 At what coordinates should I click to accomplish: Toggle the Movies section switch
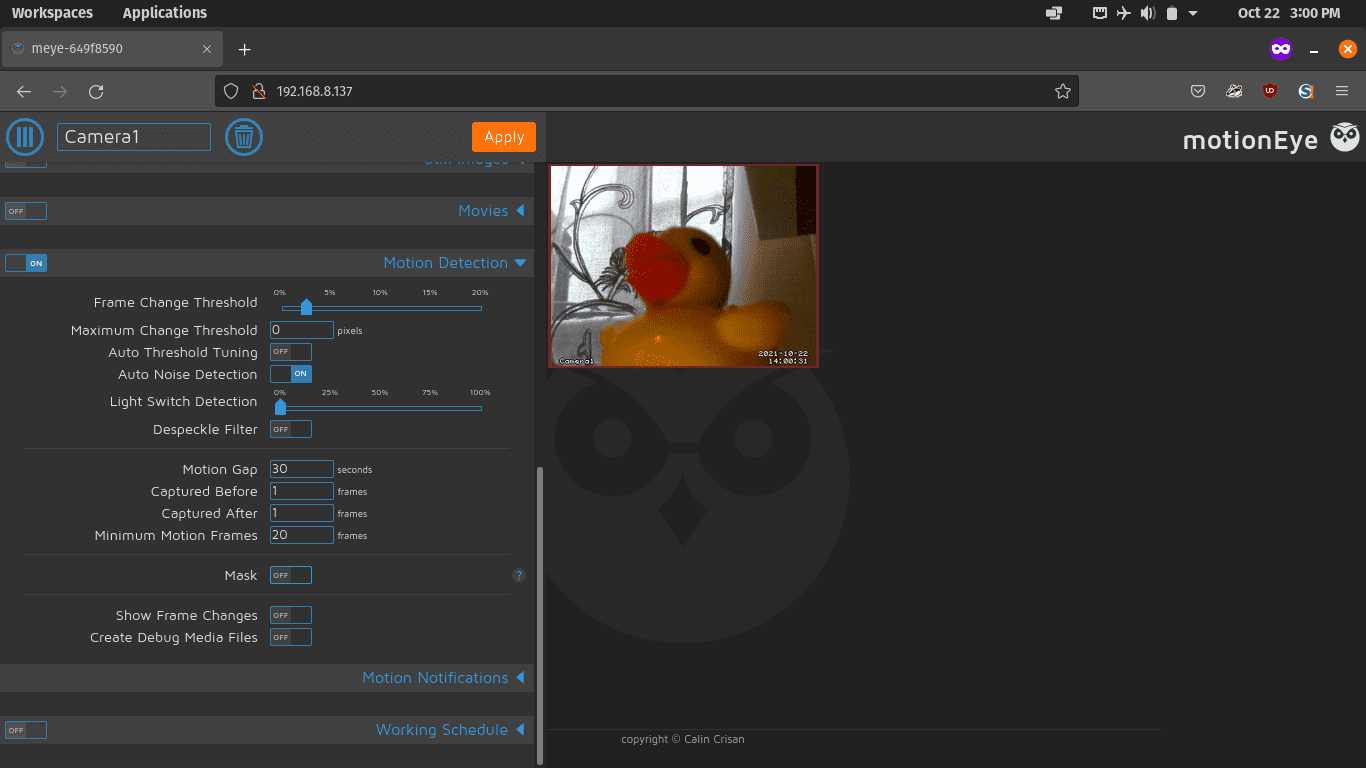click(x=26, y=211)
